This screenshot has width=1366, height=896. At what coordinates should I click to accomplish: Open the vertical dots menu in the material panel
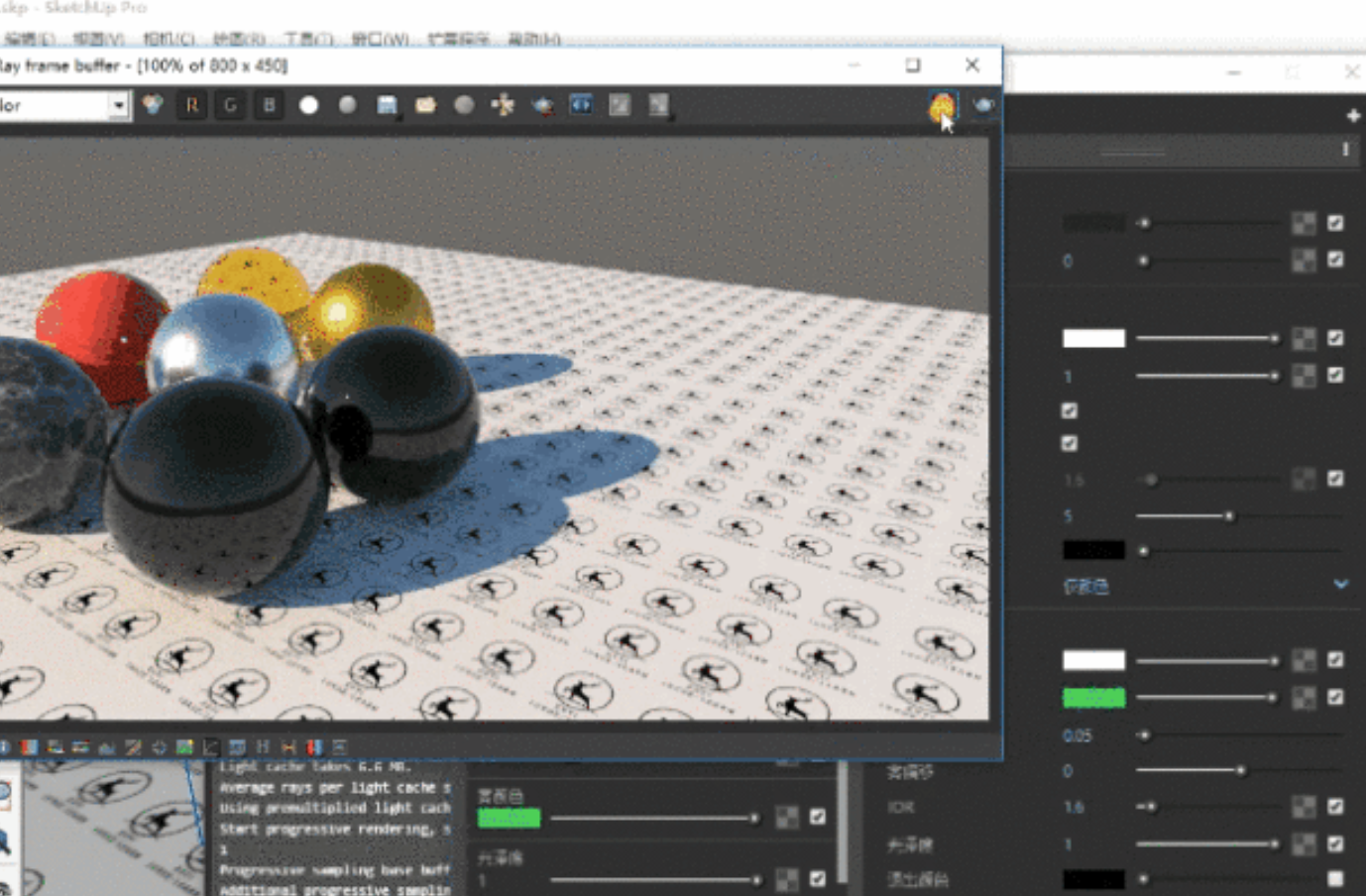[x=1345, y=150]
